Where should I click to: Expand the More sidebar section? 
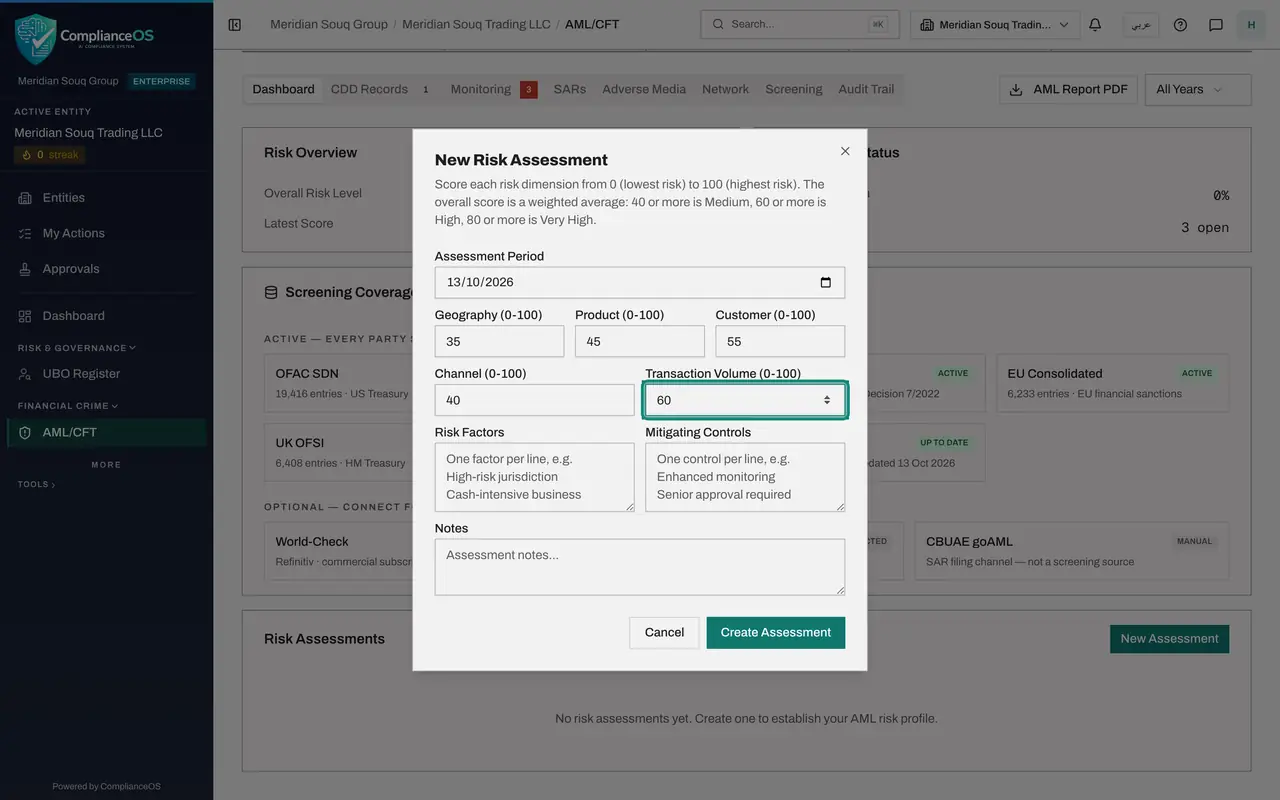(106, 464)
